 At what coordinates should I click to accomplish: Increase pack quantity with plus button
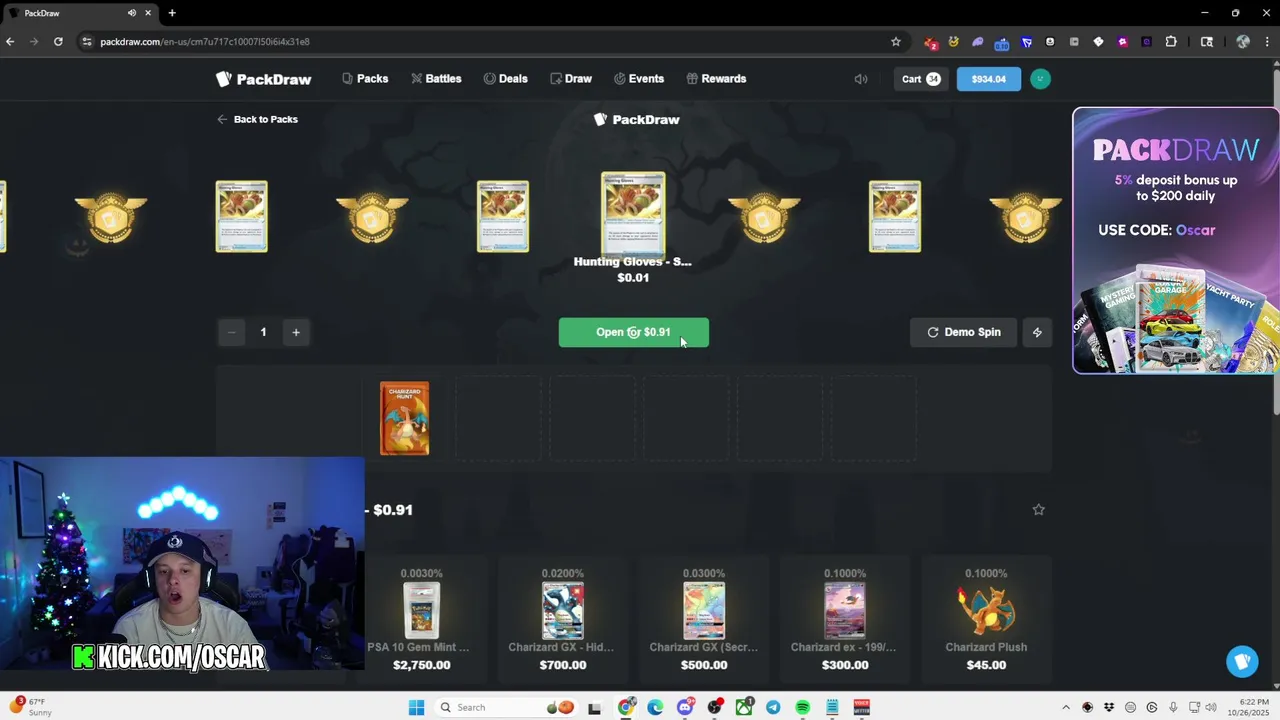[x=296, y=332]
